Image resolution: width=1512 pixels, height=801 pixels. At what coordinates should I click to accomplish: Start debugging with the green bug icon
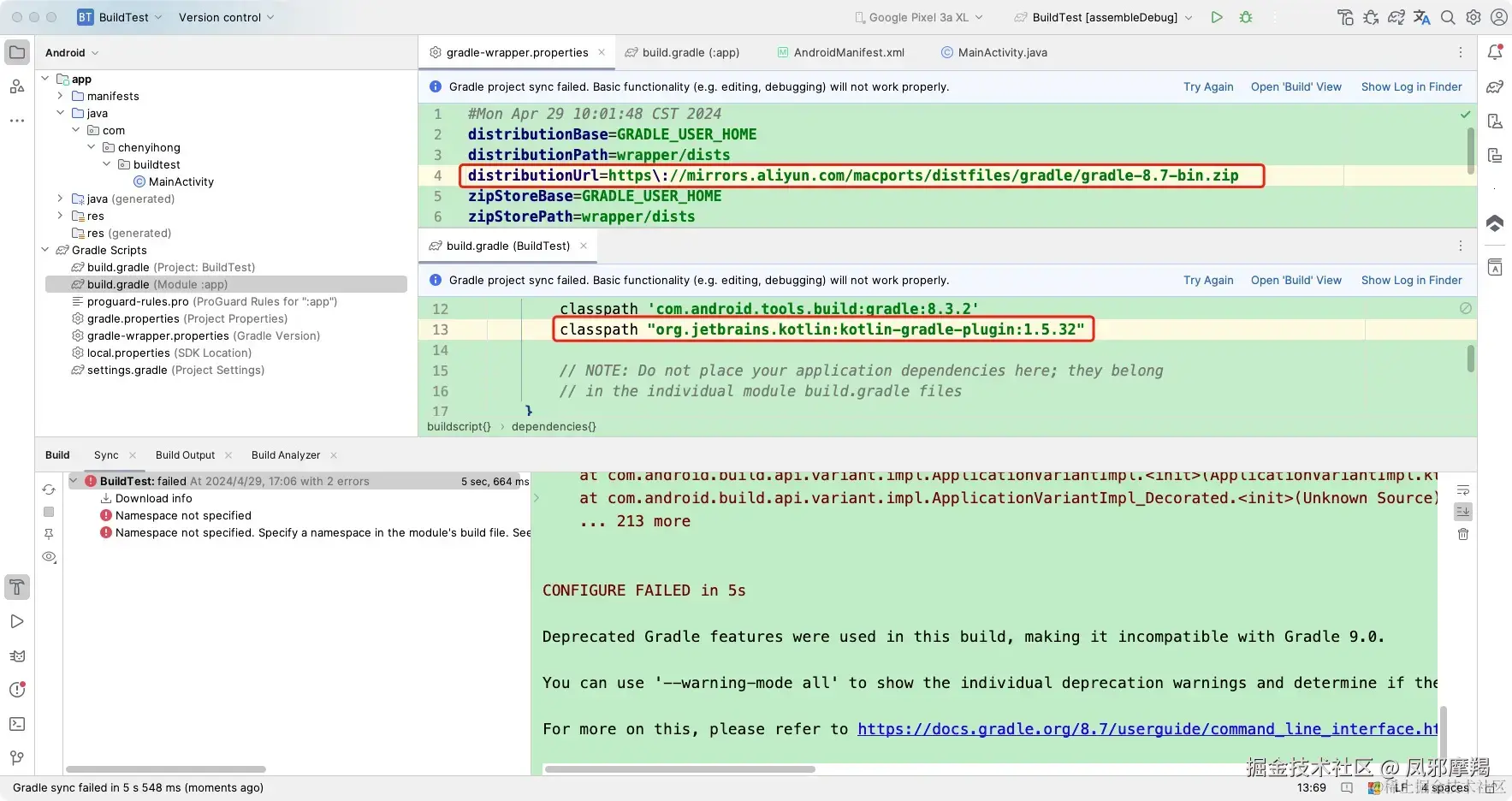[x=1246, y=17]
